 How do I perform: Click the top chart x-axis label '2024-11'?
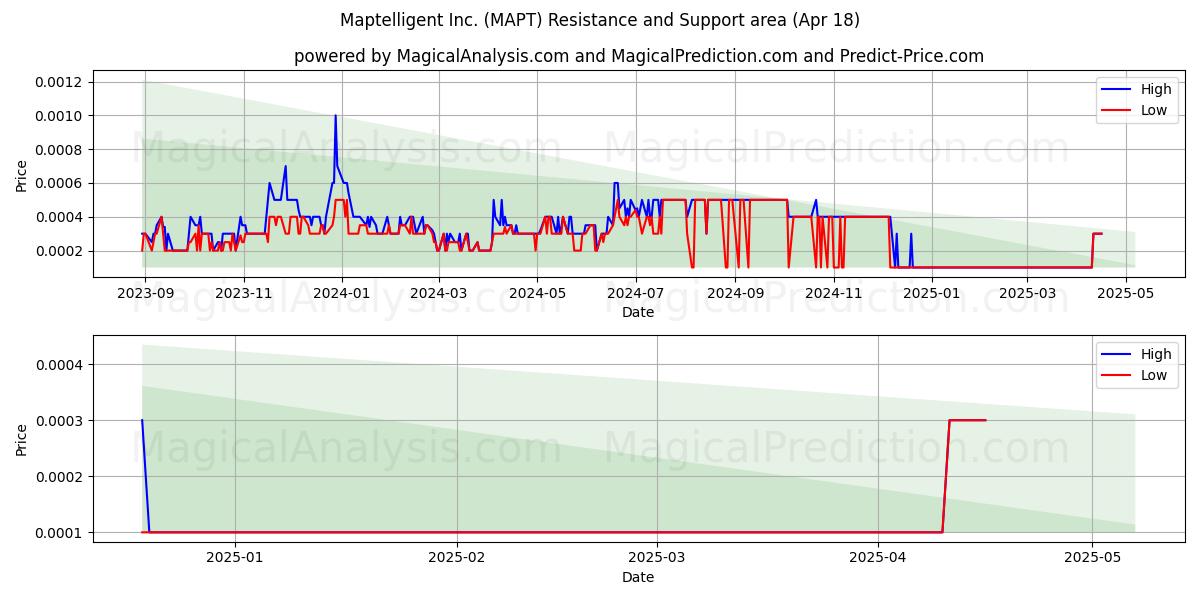click(x=833, y=294)
